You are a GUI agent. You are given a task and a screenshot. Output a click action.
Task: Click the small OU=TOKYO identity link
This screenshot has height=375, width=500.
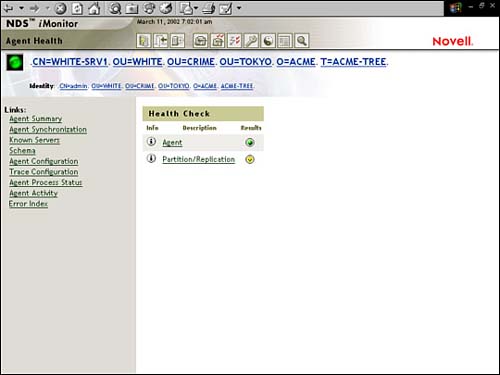coord(174,86)
